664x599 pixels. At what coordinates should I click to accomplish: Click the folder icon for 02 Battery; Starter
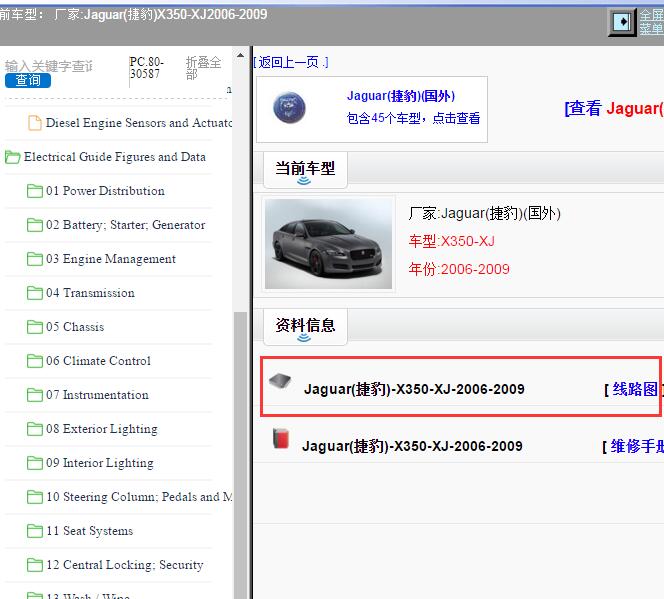pyautogui.click(x=35, y=225)
